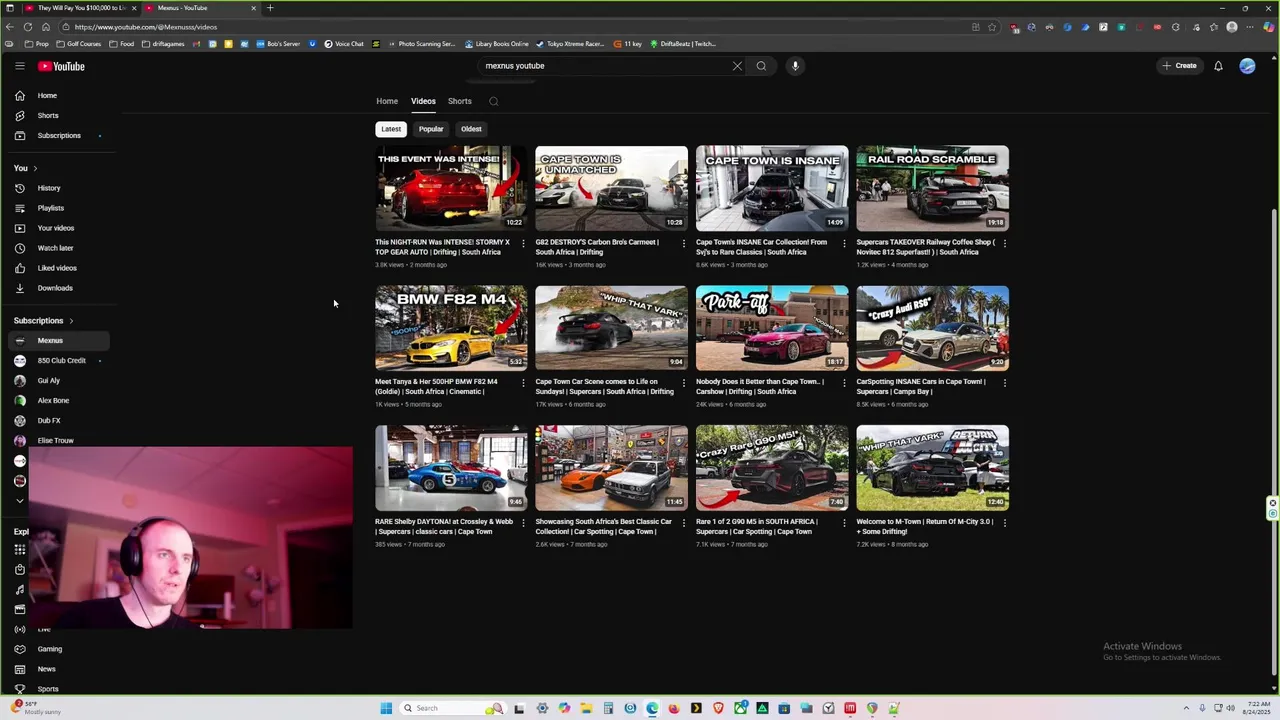
Task: Open more options for INSANE Car Collection video
Action: click(844, 243)
